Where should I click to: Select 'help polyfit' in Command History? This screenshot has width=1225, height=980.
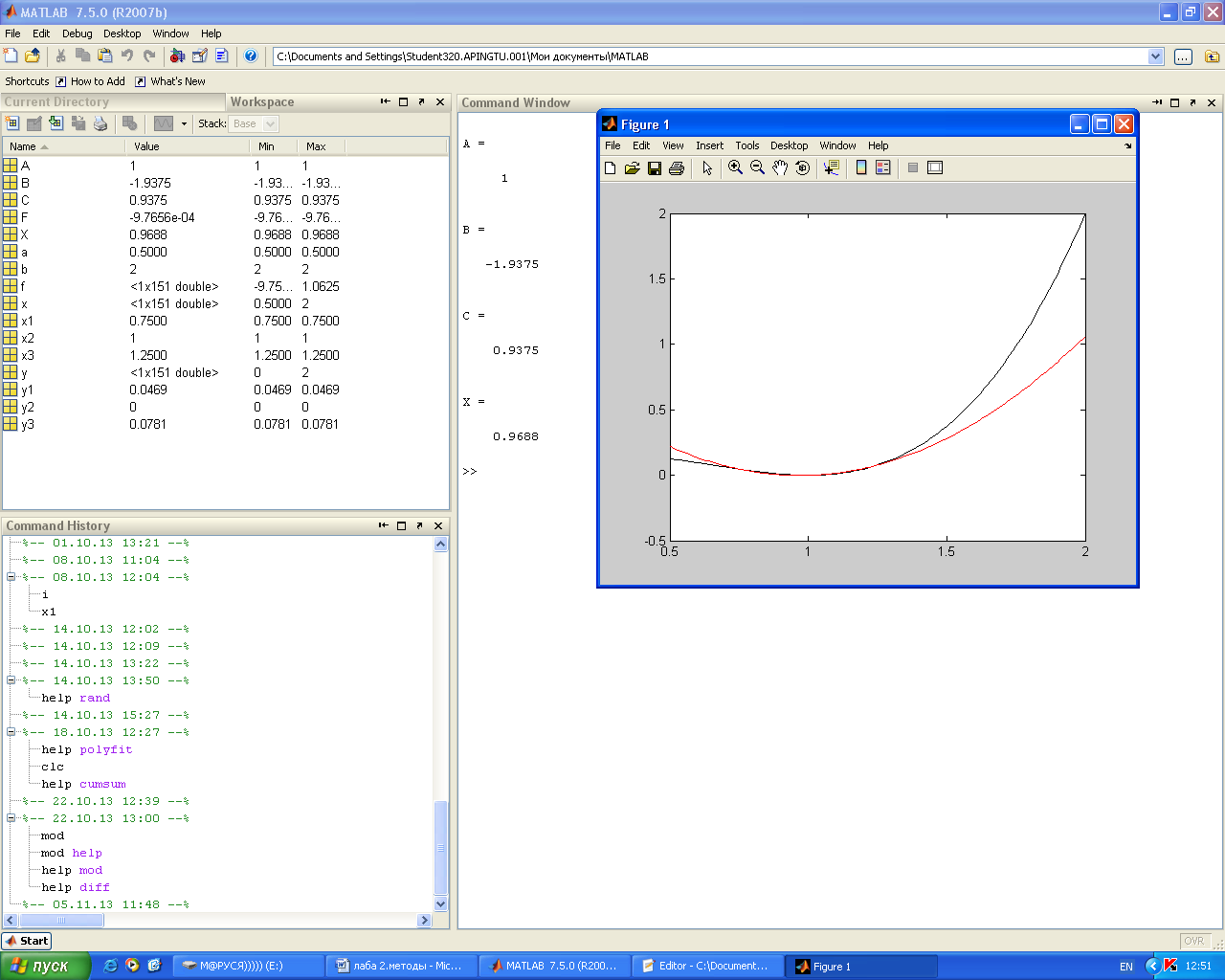pyautogui.click(x=87, y=749)
